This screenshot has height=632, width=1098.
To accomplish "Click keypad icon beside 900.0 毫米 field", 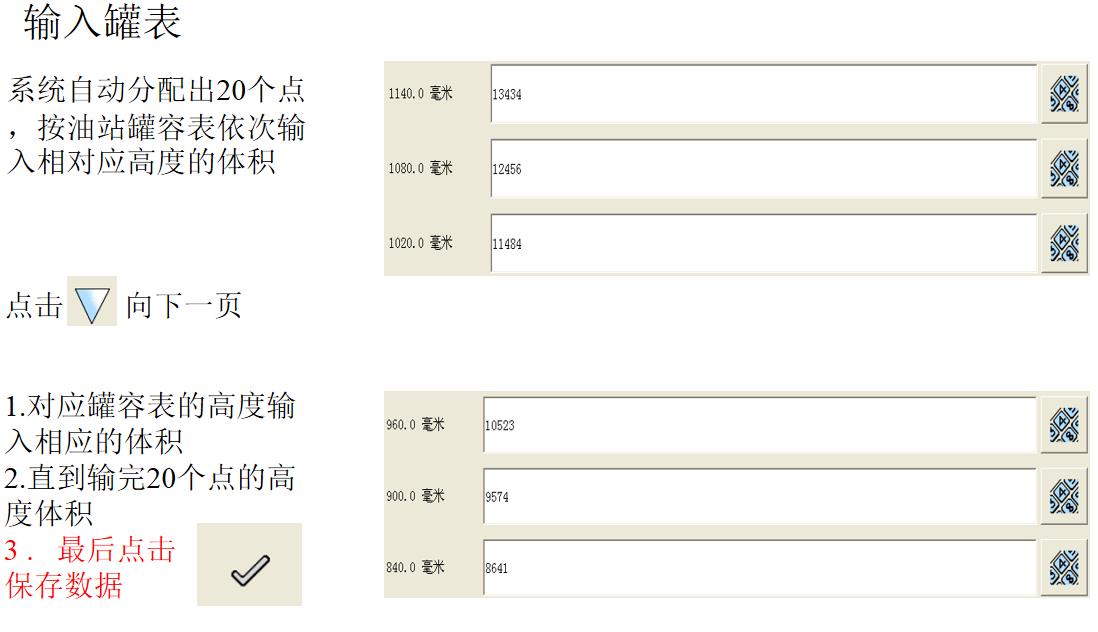I will [x=1064, y=496].
